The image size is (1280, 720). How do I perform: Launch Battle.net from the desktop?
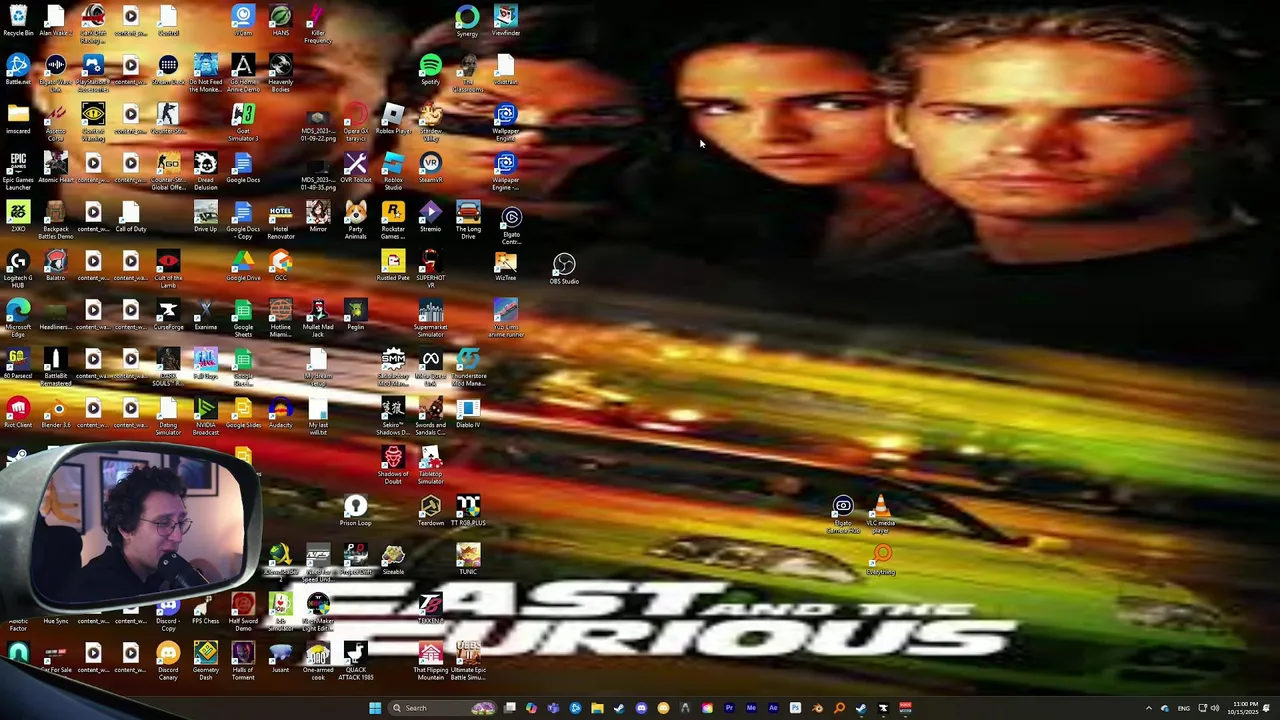click(18, 70)
